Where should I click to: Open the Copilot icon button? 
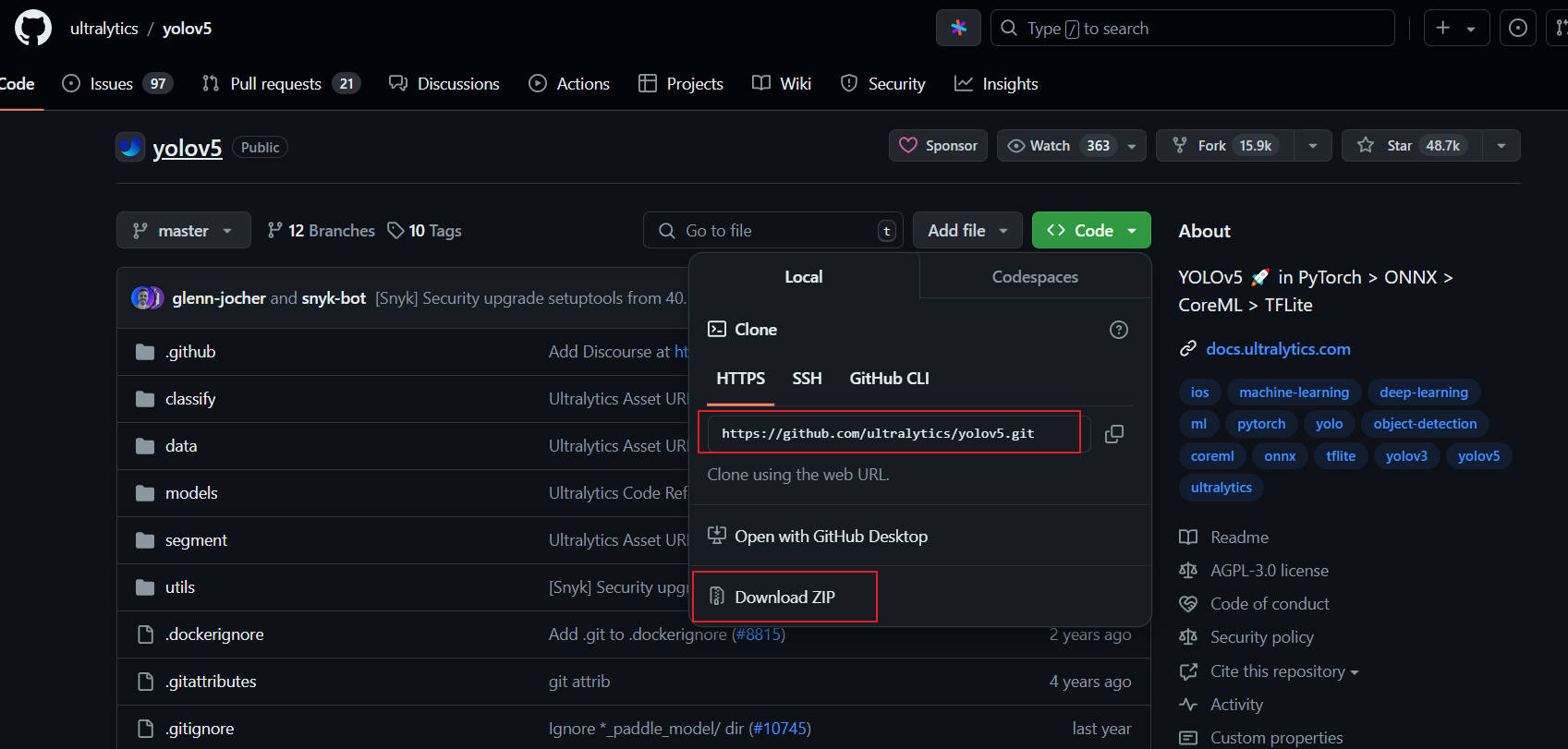[x=958, y=28]
